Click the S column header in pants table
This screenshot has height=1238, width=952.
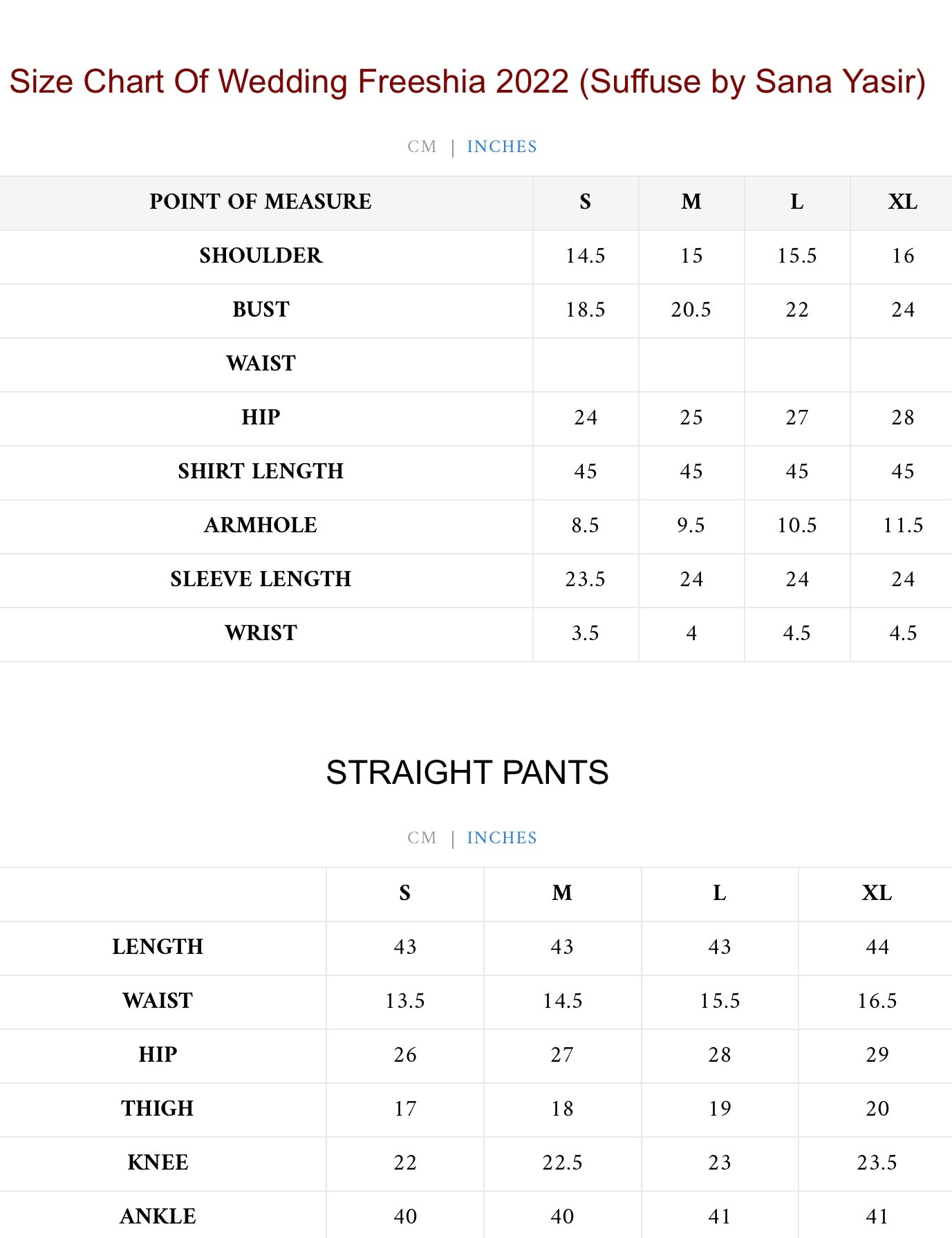point(405,893)
